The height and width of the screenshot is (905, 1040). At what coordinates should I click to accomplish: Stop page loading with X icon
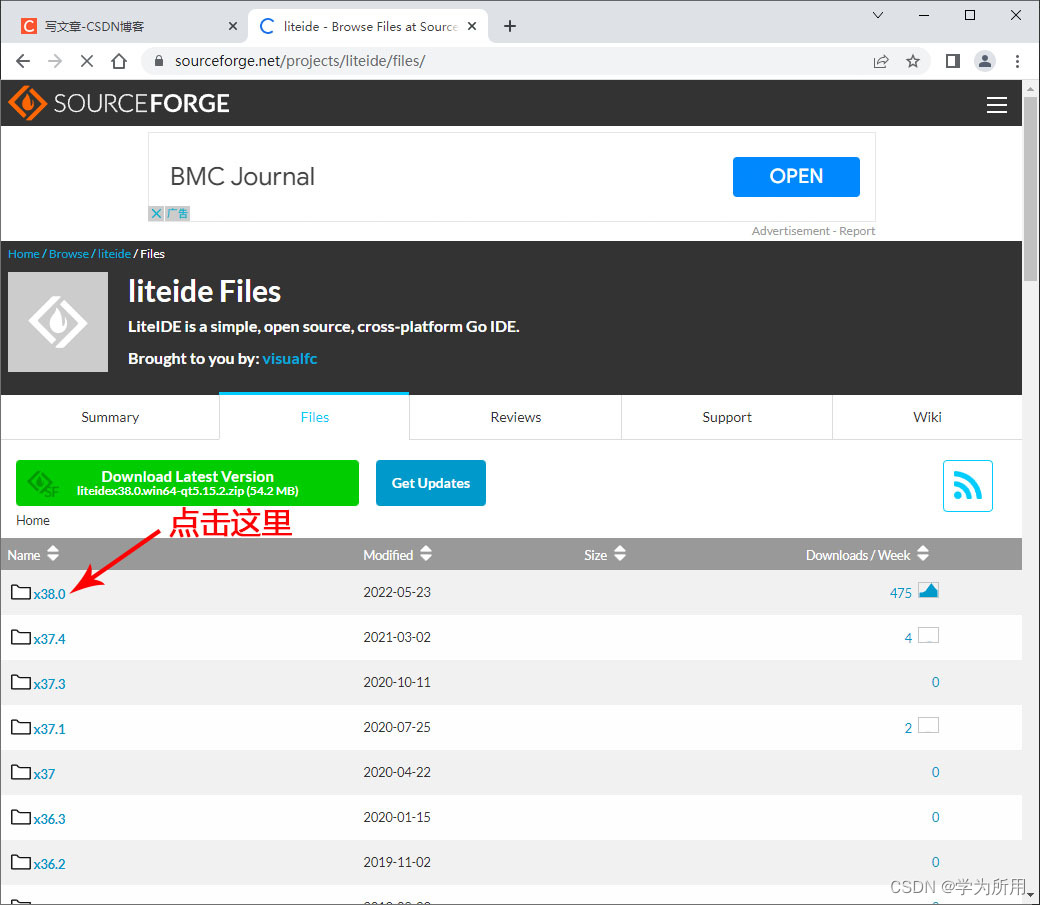pyautogui.click(x=87, y=61)
